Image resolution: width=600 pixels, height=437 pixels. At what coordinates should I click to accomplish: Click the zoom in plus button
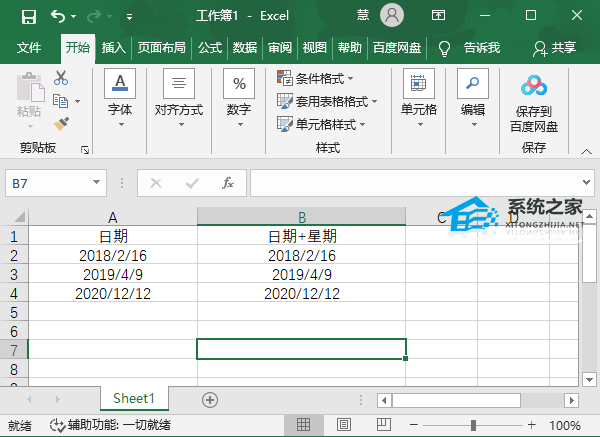point(532,425)
